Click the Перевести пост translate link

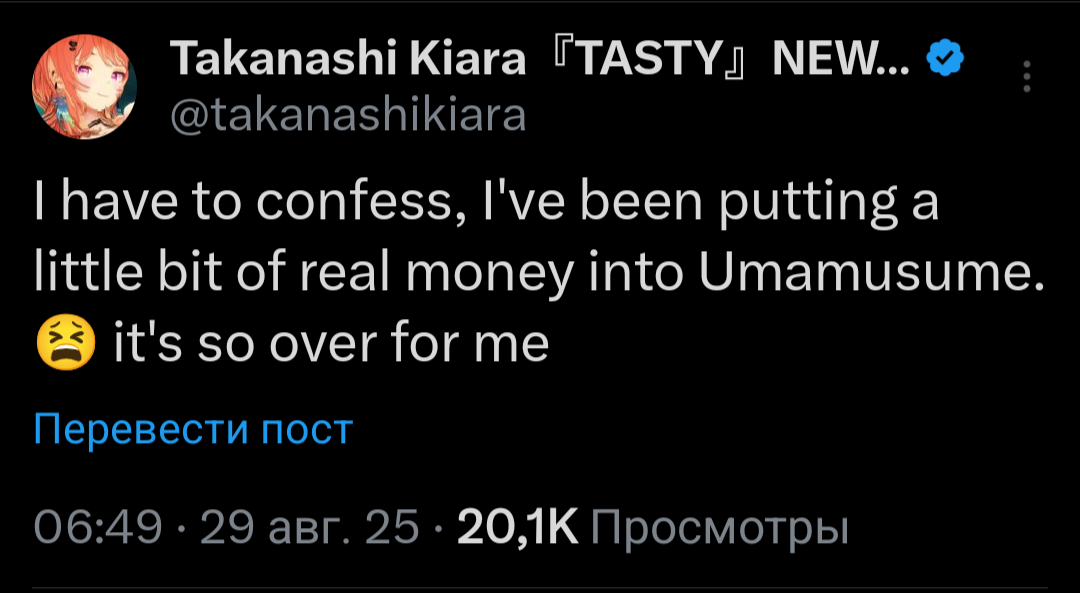[x=193, y=429]
